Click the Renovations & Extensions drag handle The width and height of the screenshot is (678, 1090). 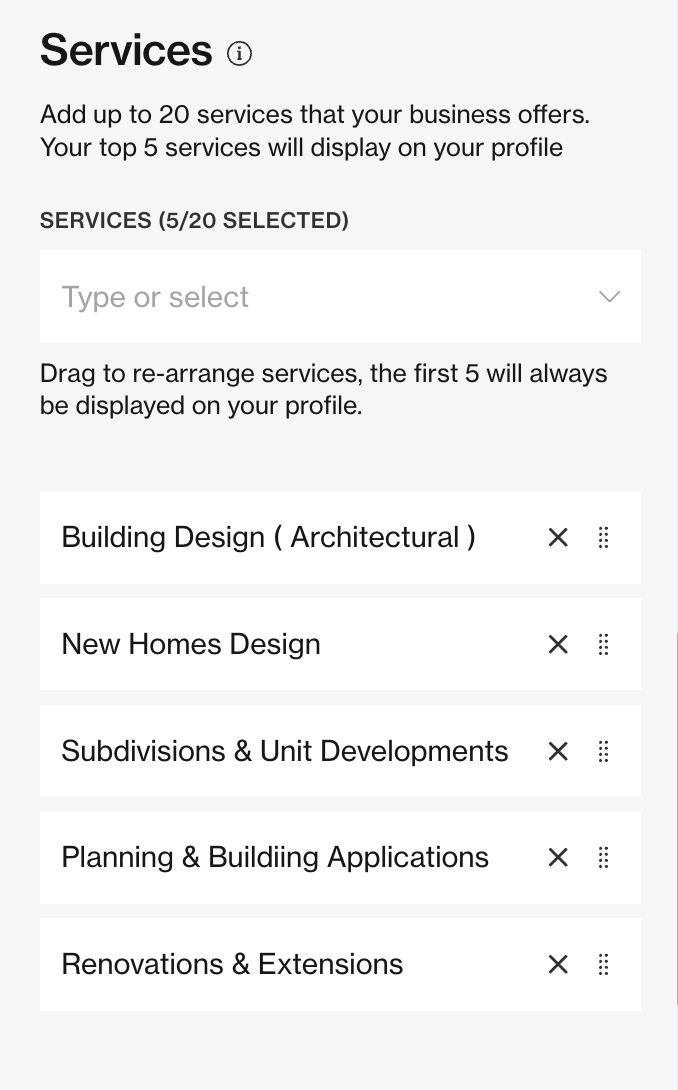coord(603,964)
